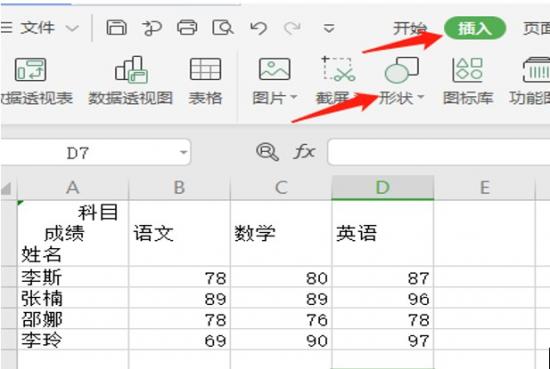550x369 pixels.
Task: Select column E header
Action: (x=484, y=188)
